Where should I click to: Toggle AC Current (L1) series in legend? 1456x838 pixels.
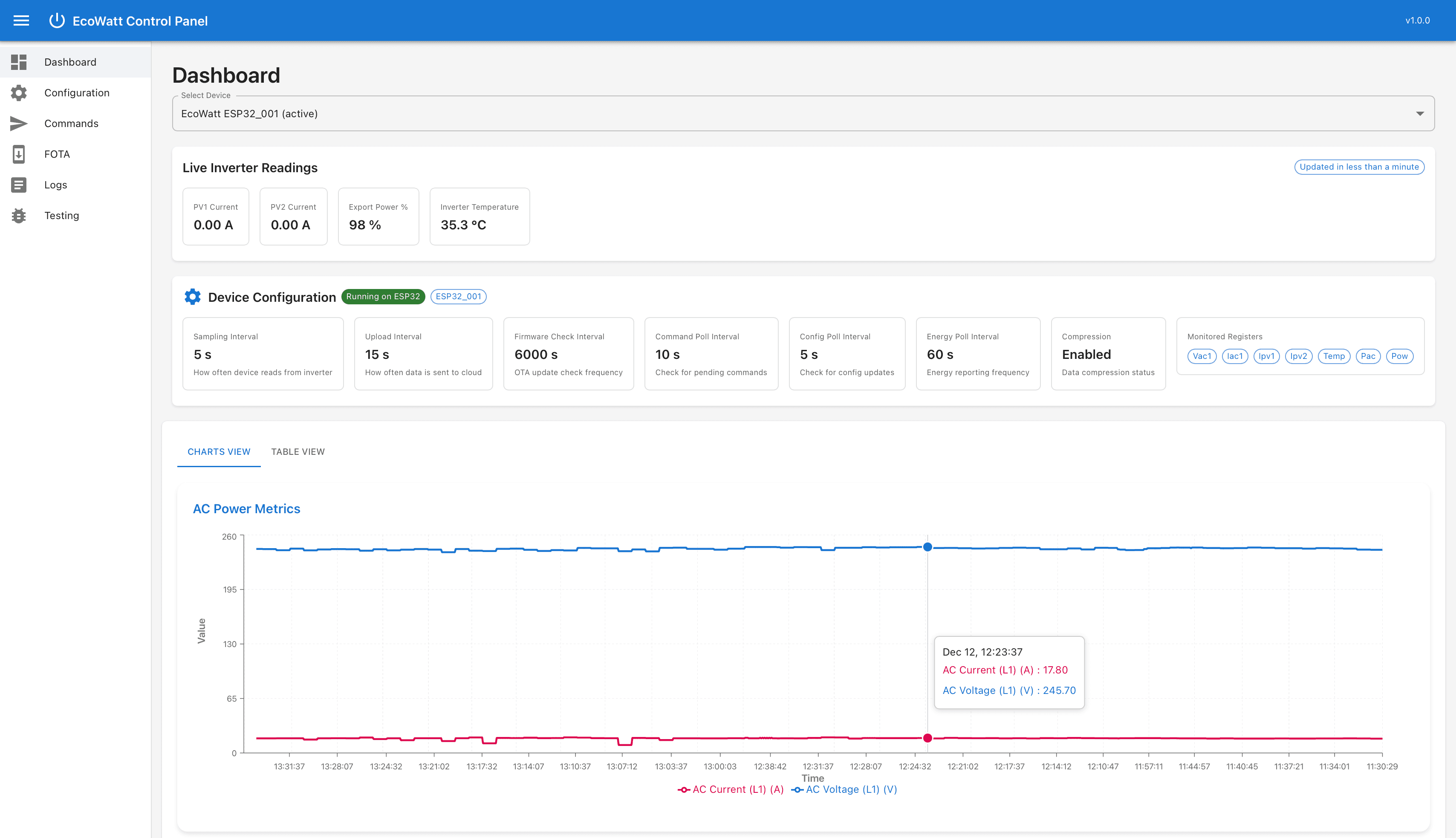pos(731,789)
